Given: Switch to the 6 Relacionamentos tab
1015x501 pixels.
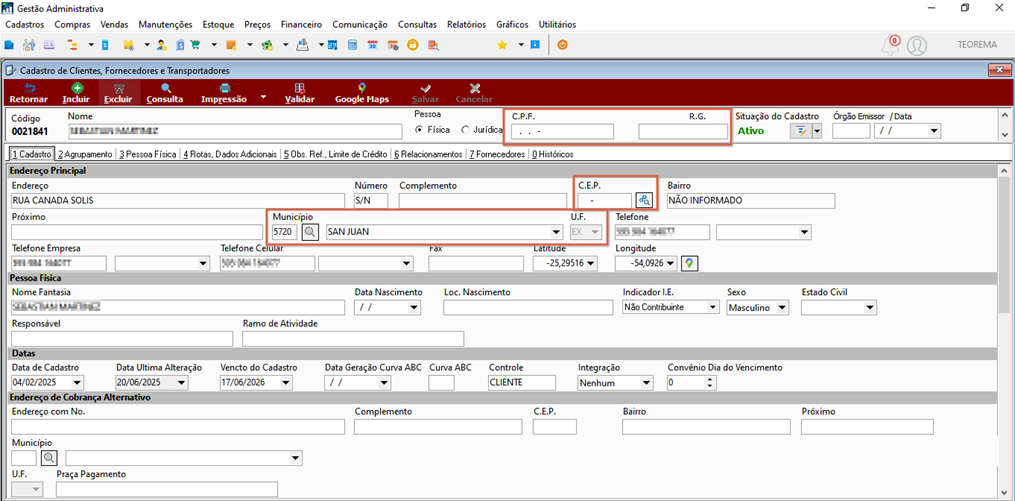Looking at the screenshot, I should click(427, 155).
